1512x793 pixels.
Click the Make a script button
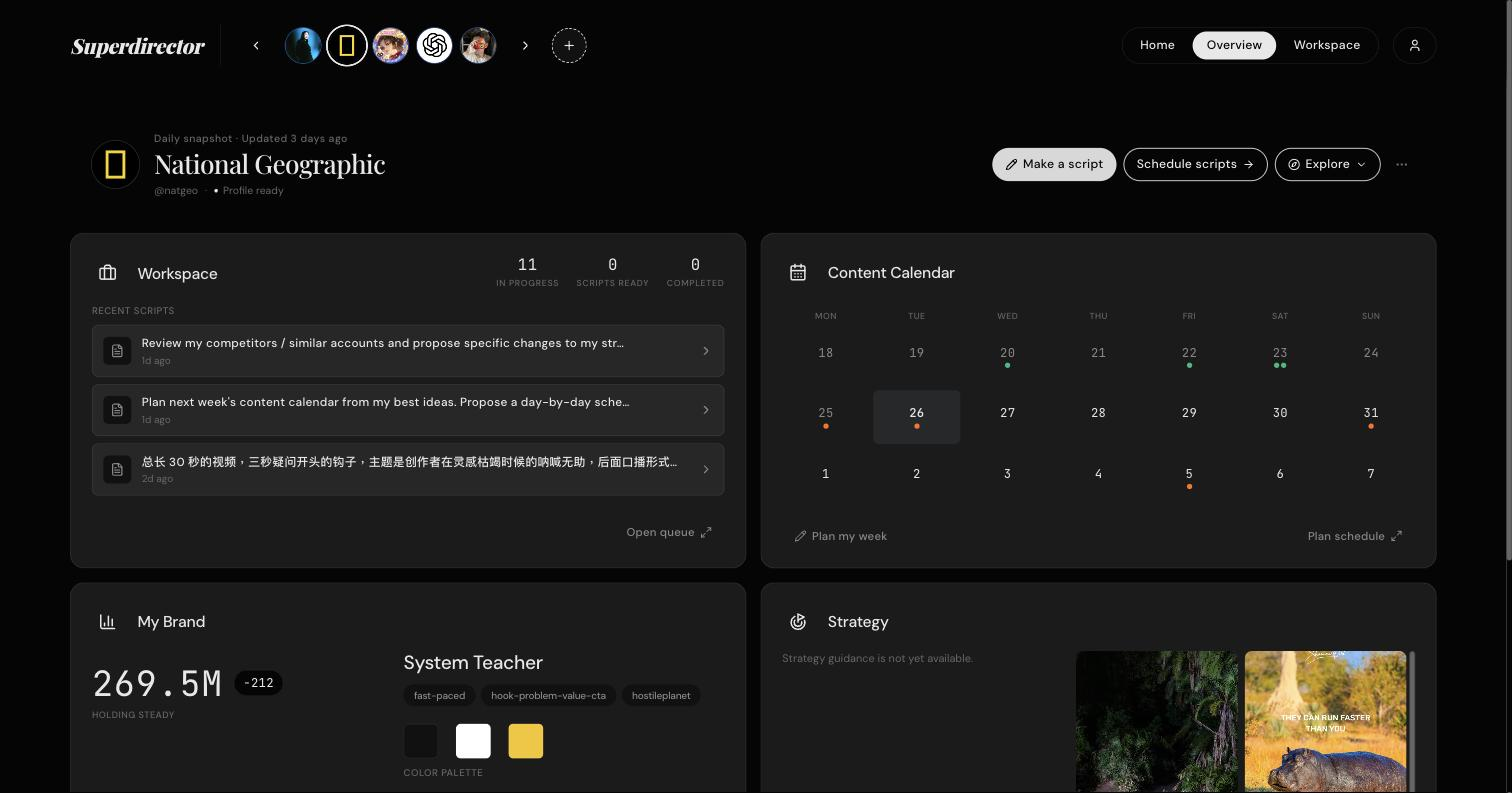(x=1054, y=164)
